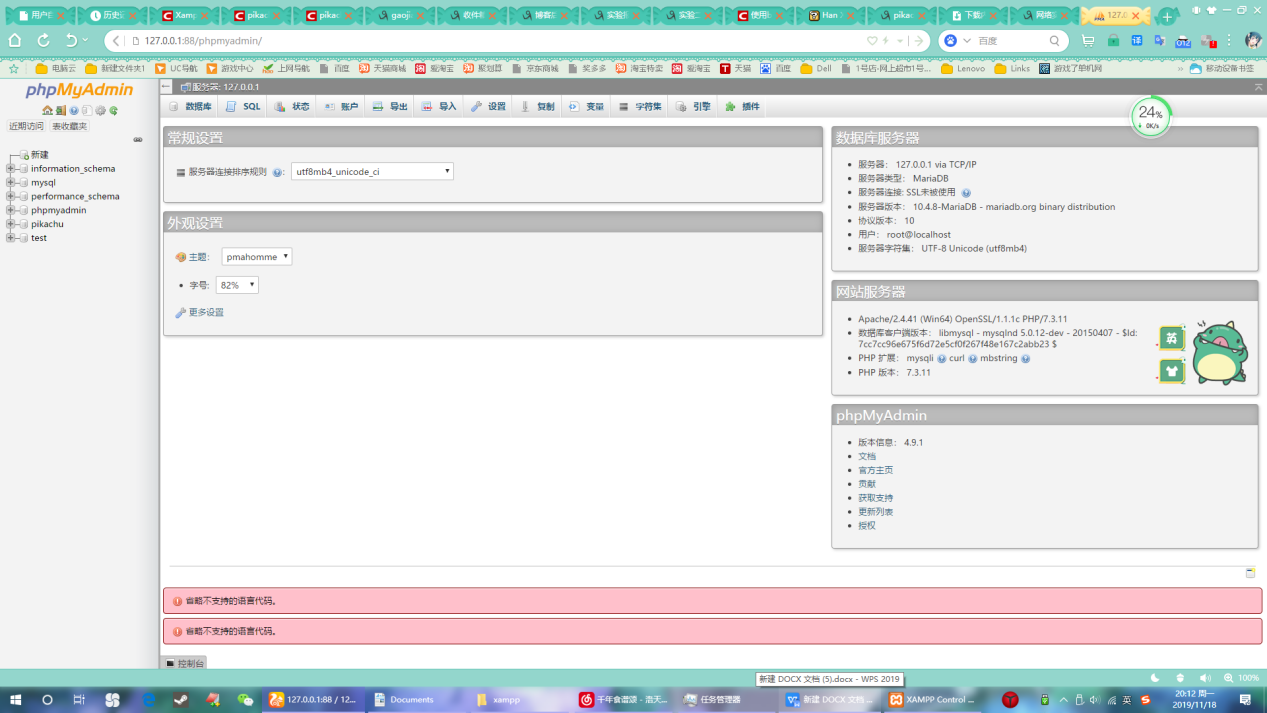This screenshot has height=713, width=1267.
Task: Click the 24% network speed widget
Action: [1151, 117]
